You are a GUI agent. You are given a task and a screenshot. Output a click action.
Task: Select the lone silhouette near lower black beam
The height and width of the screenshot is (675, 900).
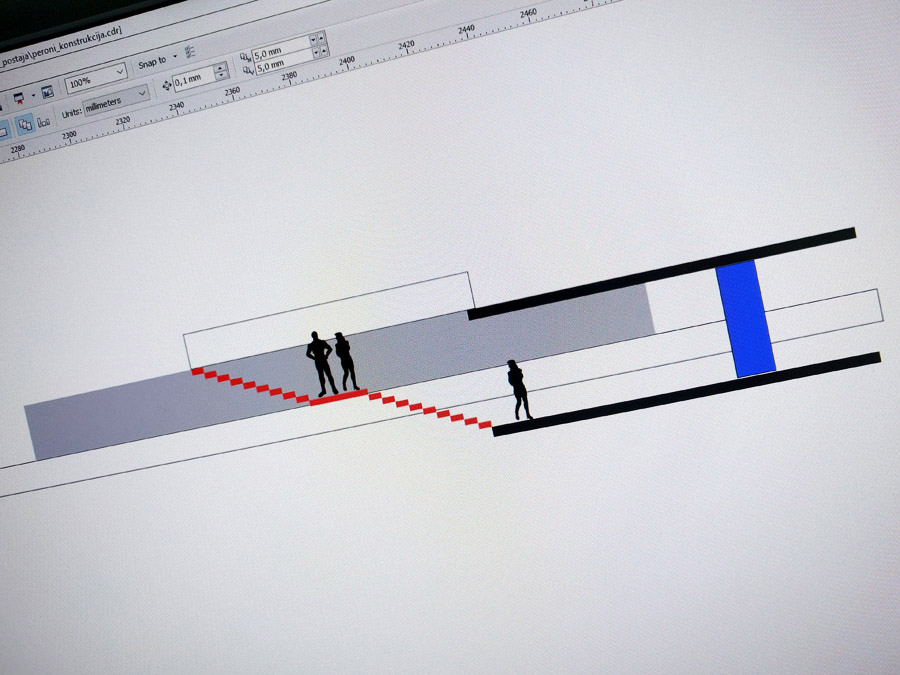pos(518,390)
